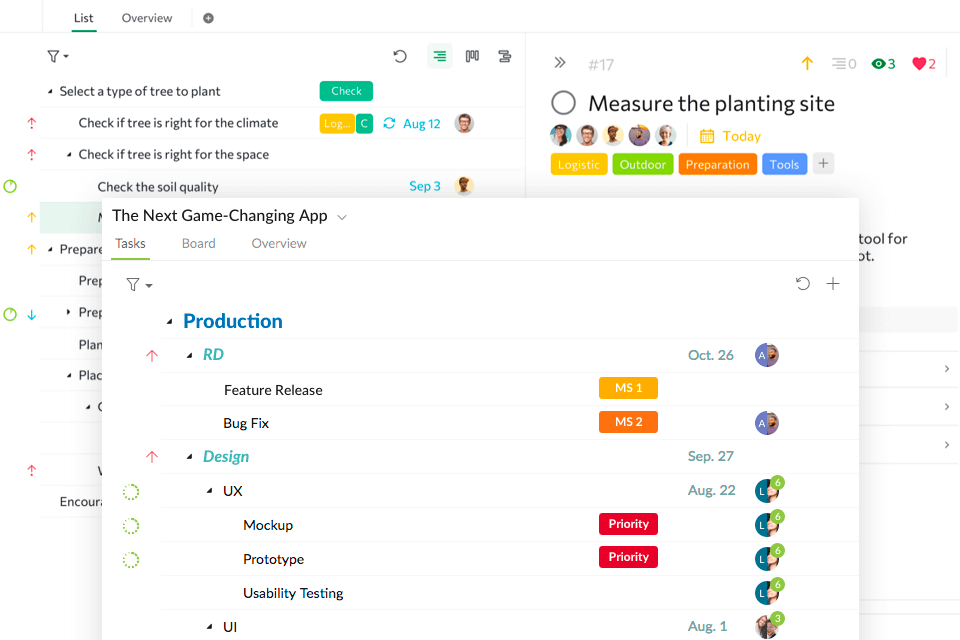Viewport: 960px width, 640px height.
Task: Open the Usability Testing task row
Action: coord(293,593)
